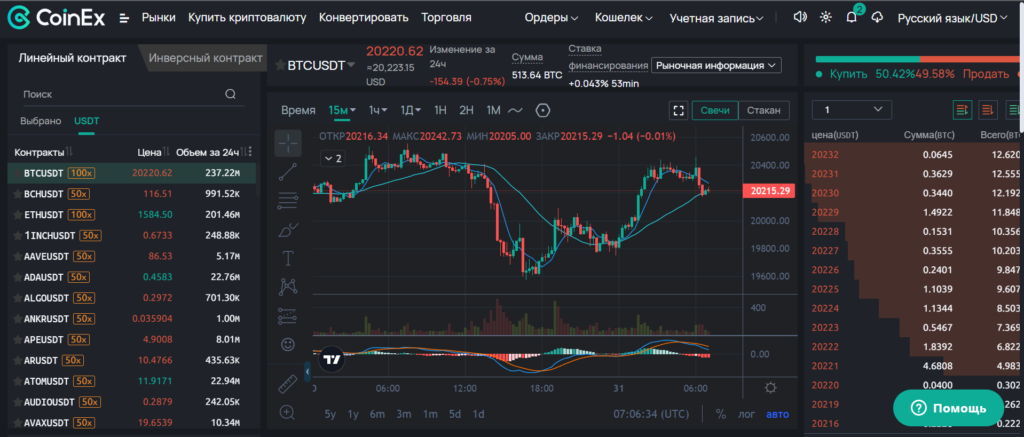
Task: Select the horizontal lines Fibonacci tool
Action: click(x=288, y=201)
